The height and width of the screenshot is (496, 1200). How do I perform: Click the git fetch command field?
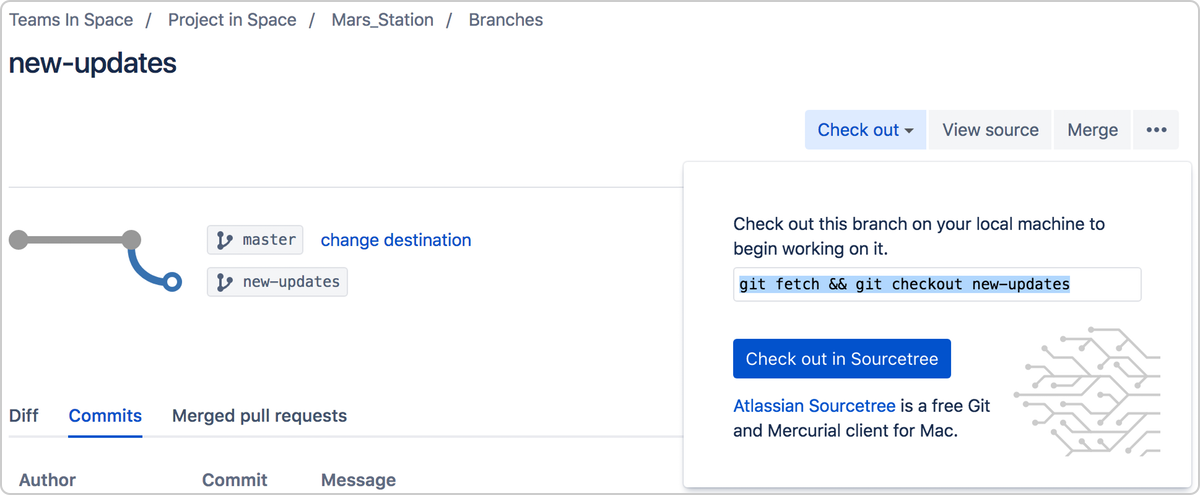(x=937, y=284)
